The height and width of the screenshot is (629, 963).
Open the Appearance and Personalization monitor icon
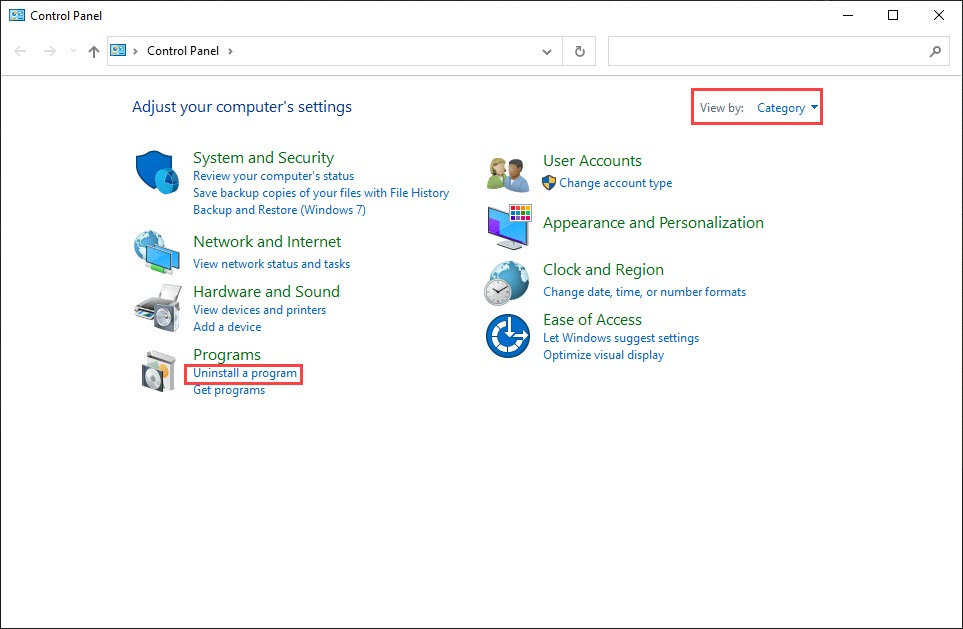pos(509,227)
